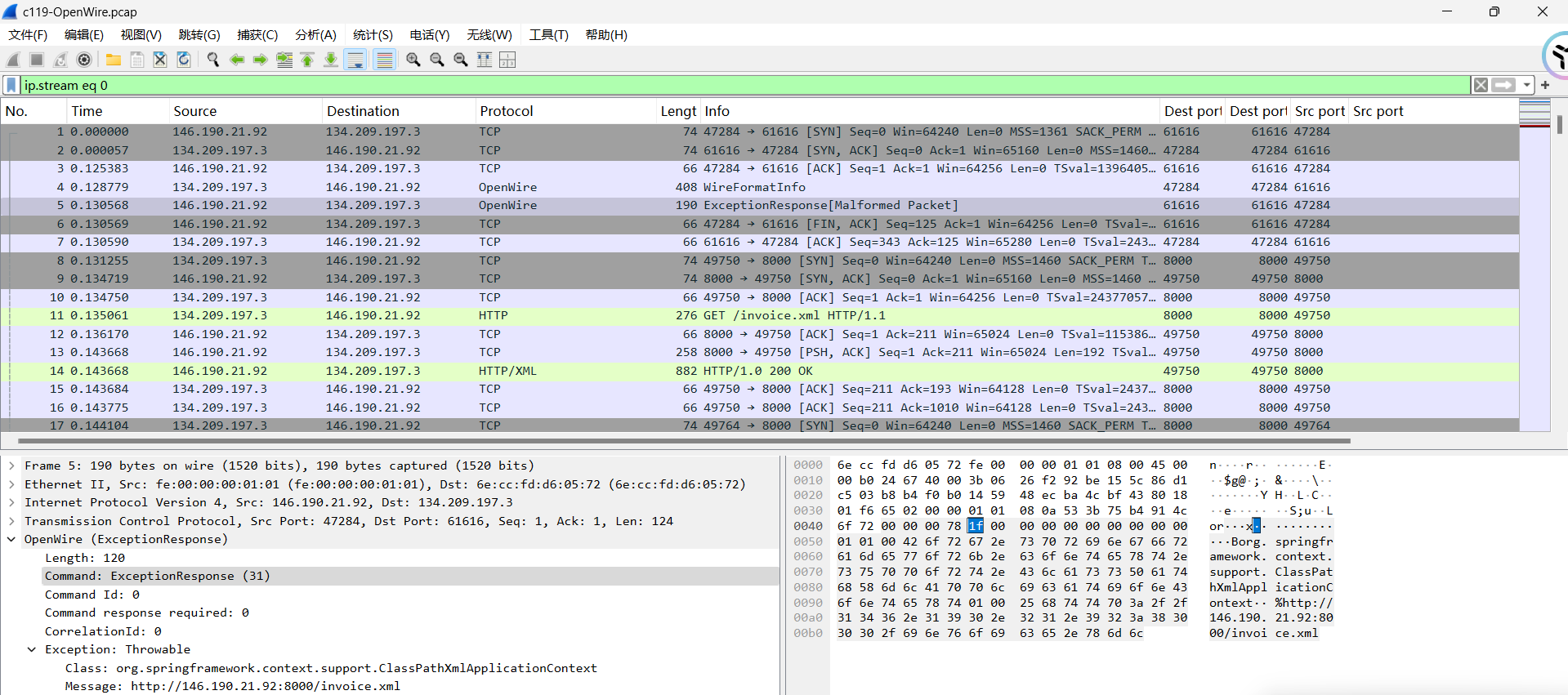This screenshot has height=695, width=1568.
Task: Collapse the OpenWire (ExceptionResponse) node
Action: pos(12,539)
